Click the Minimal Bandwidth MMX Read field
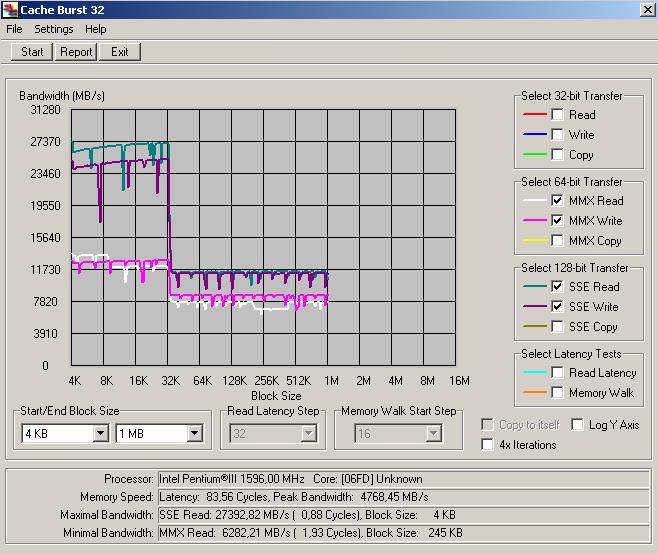The image size is (658, 554). click(x=404, y=533)
